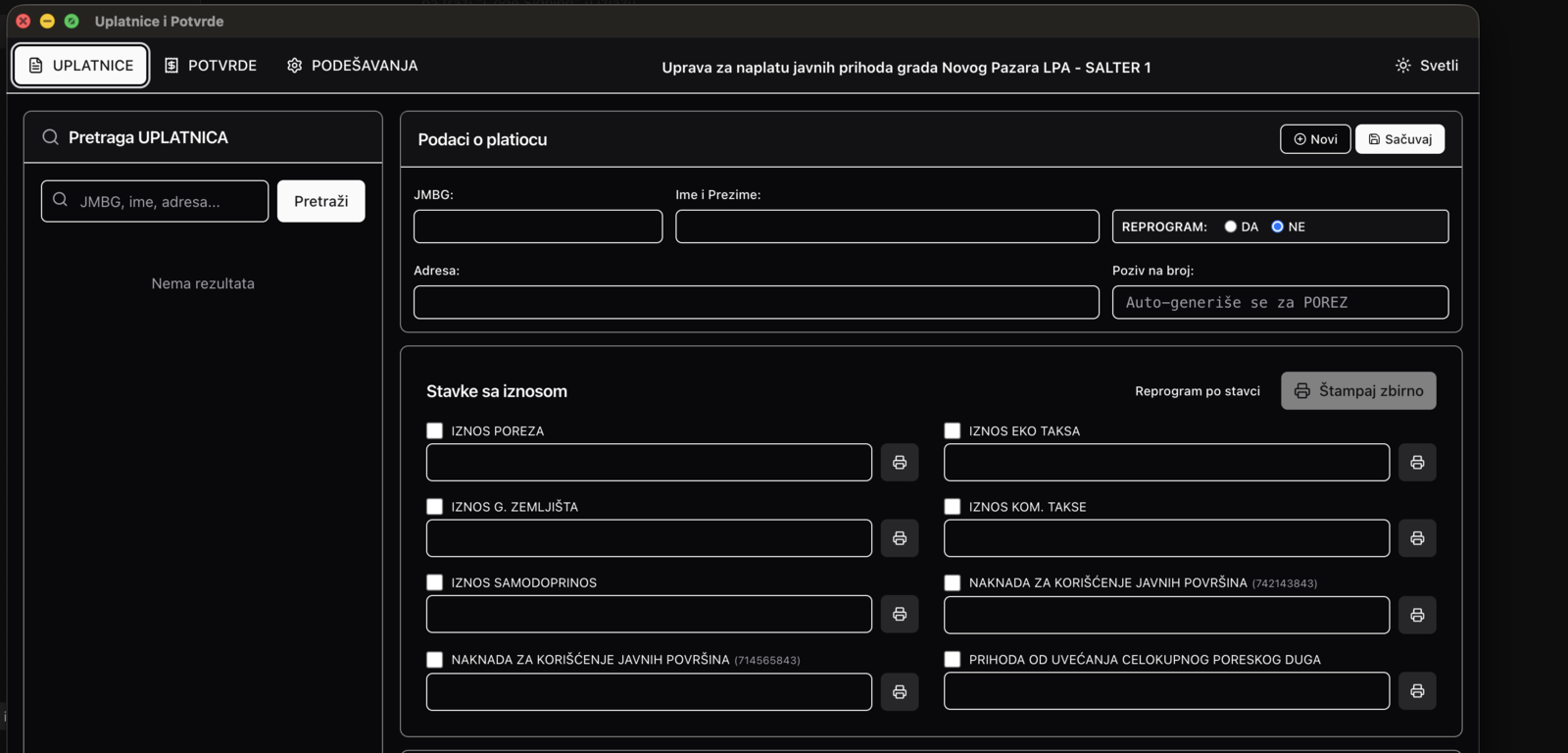Click the Pretraži search button
This screenshot has height=753, width=1568.
pyautogui.click(x=320, y=201)
